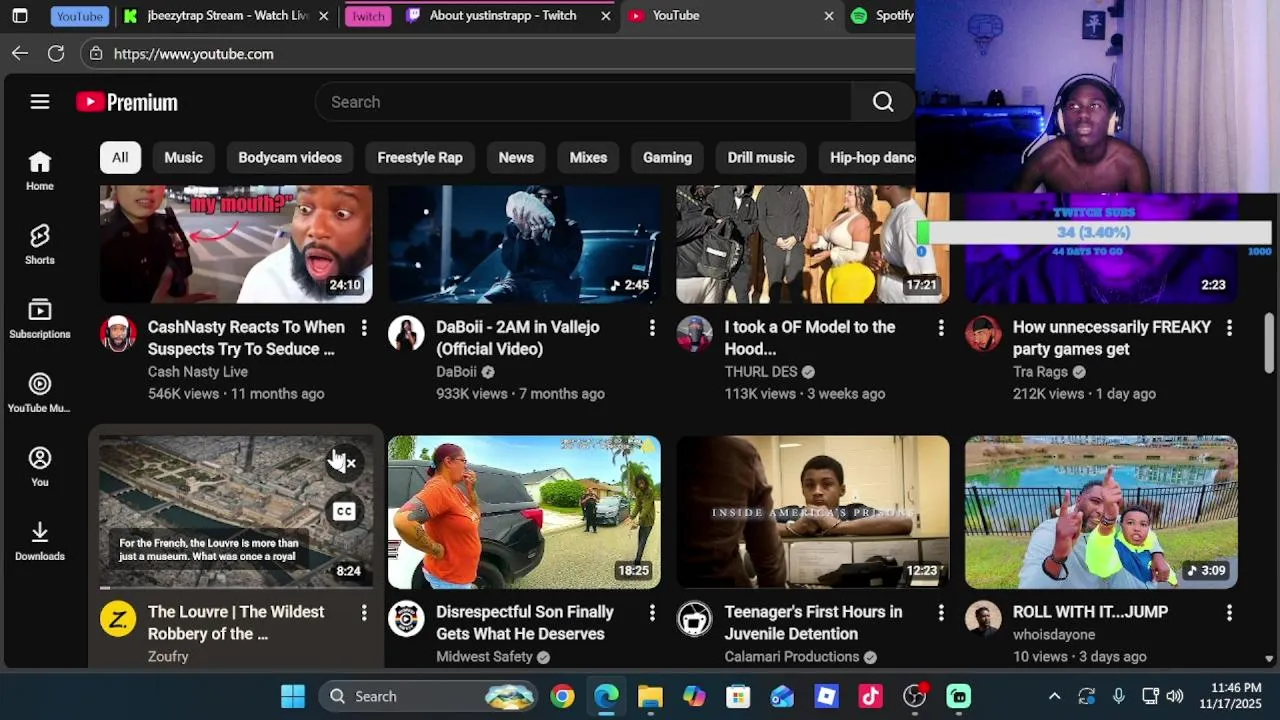Open Subscriptions in the sidebar

tap(40, 319)
